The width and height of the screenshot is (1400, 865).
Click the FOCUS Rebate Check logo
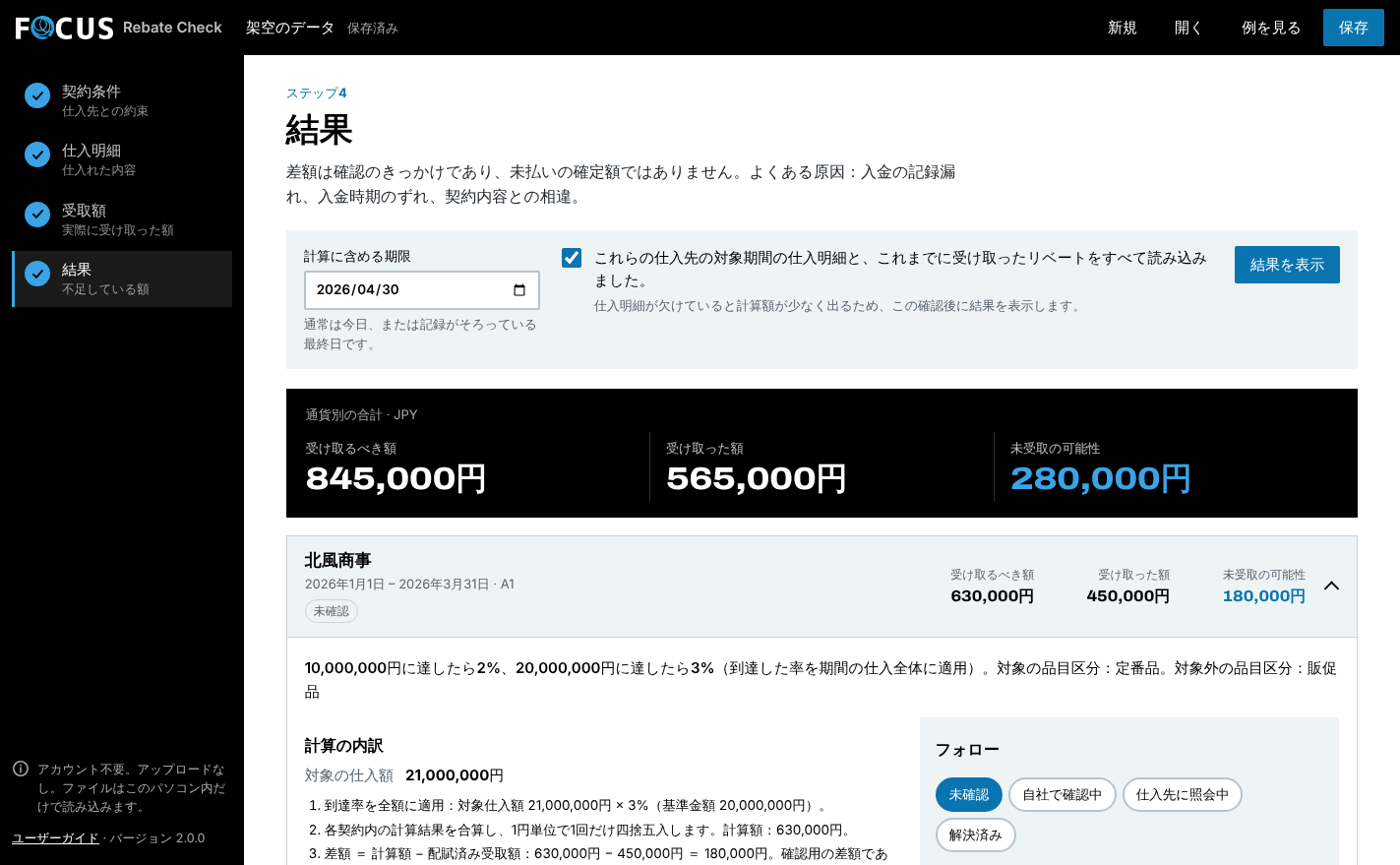click(119, 28)
